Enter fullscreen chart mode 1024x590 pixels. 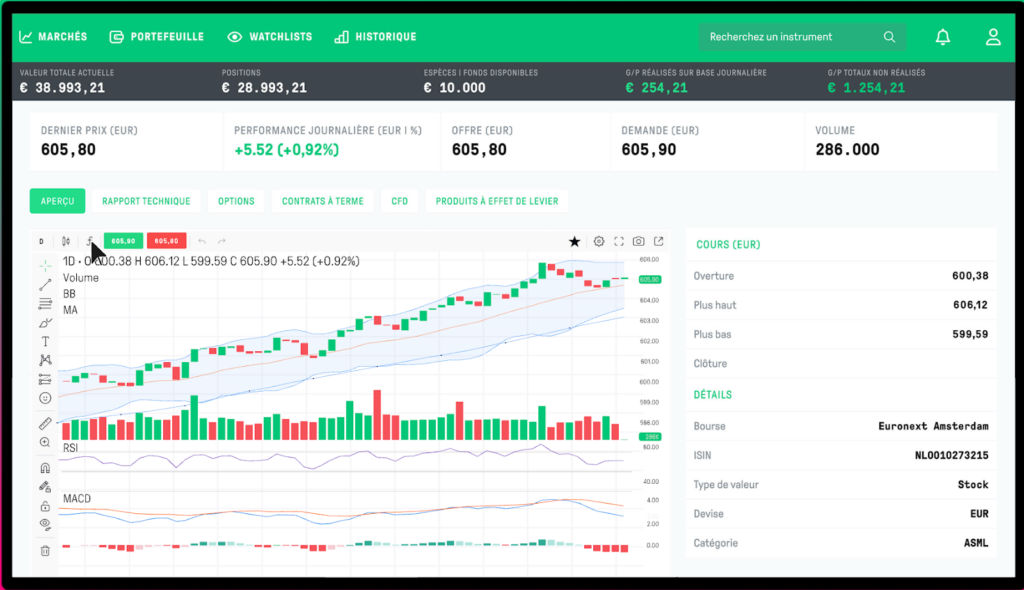coord(619,241)
